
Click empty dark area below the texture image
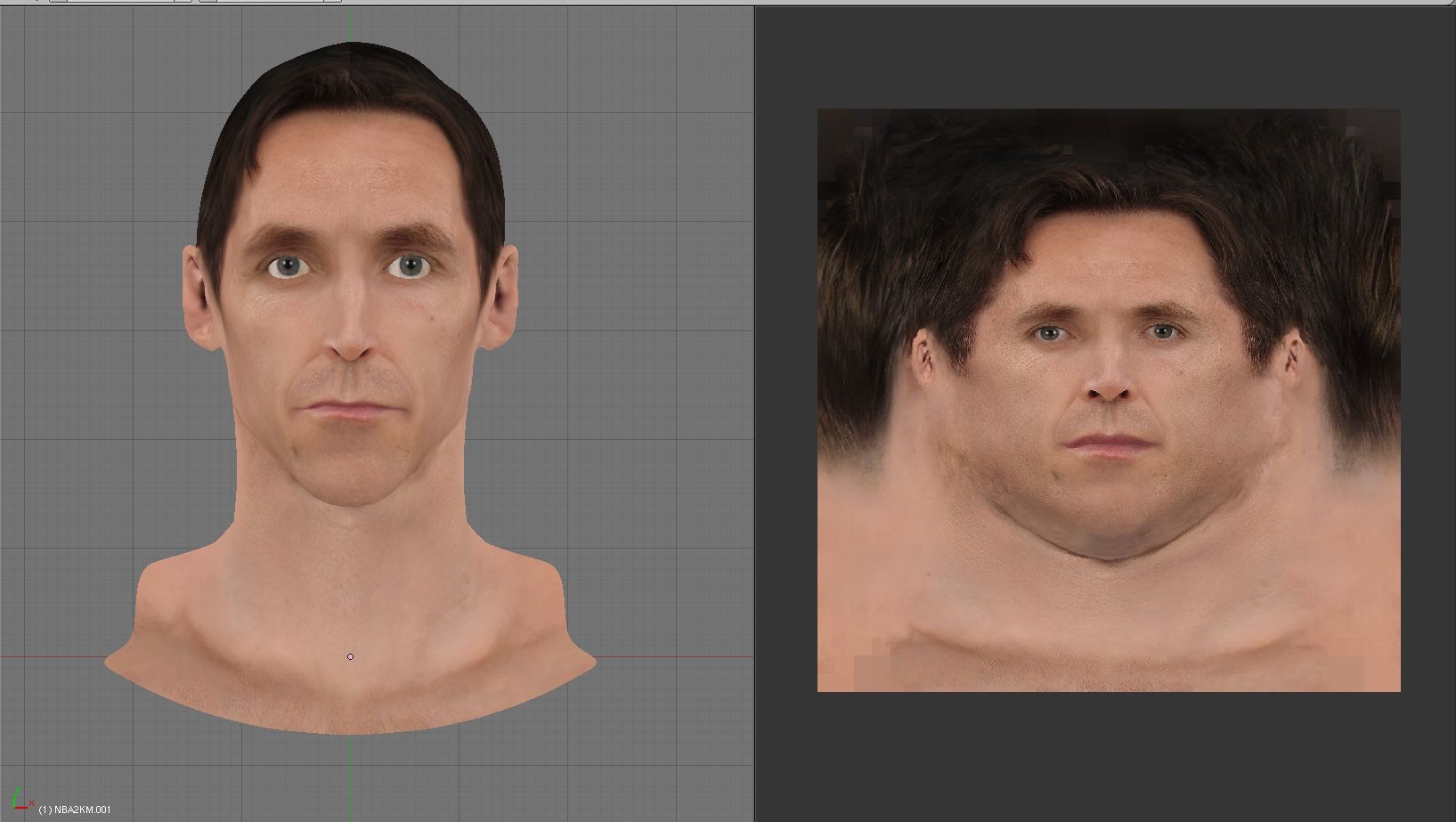point(1109,757)
